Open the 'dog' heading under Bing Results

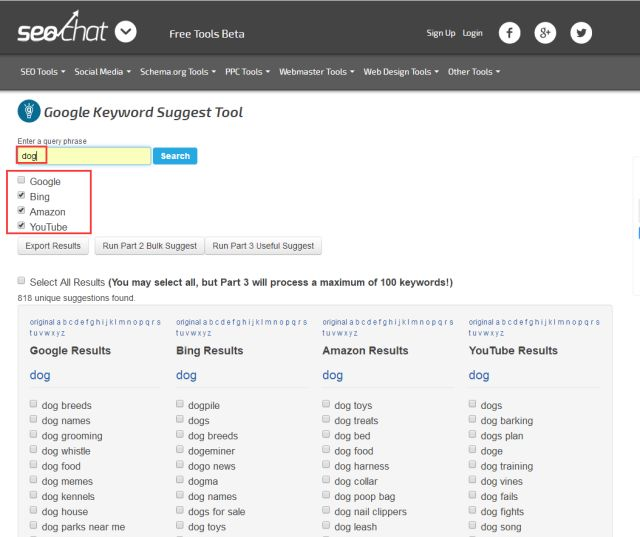[186, 375]
